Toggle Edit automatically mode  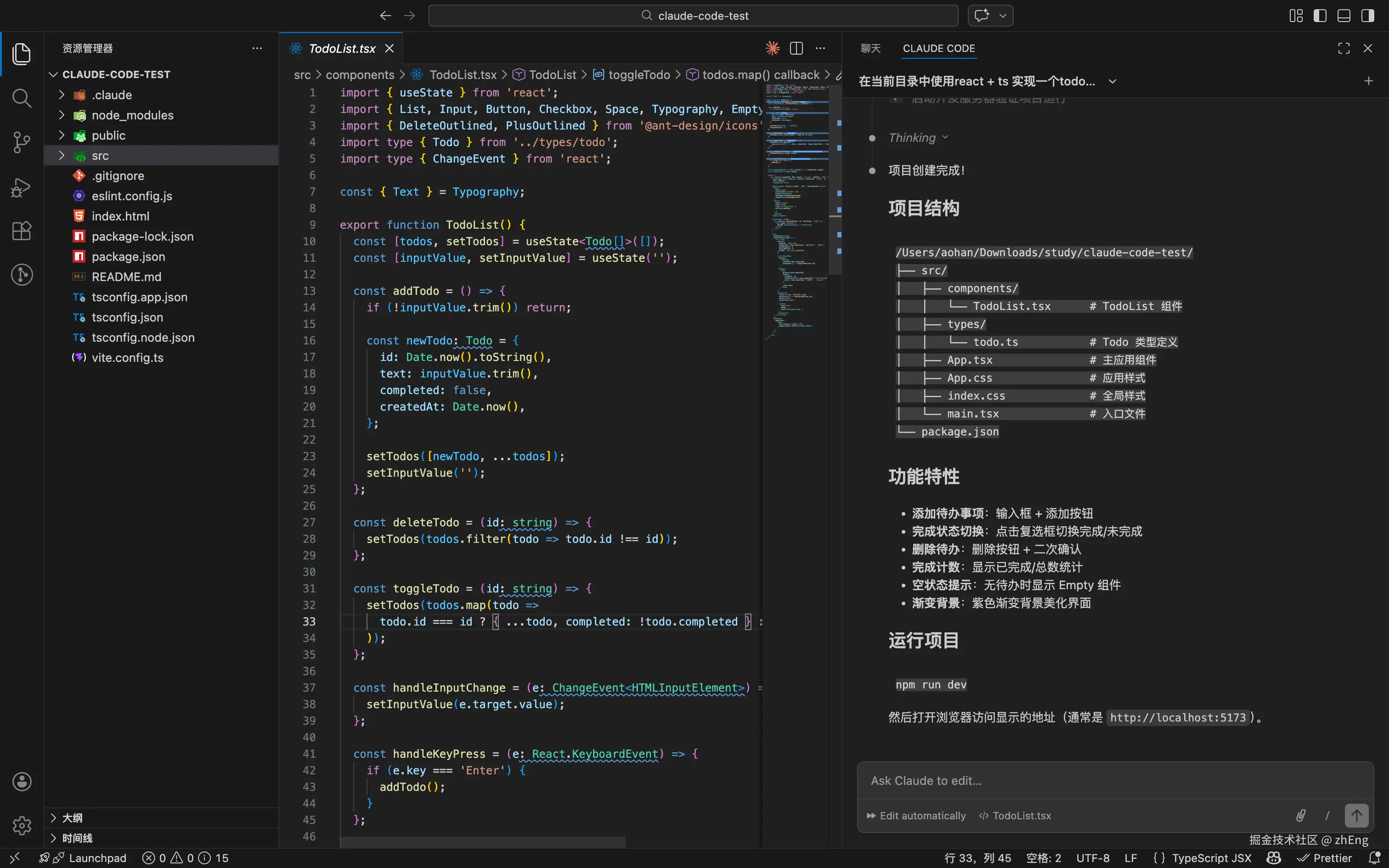tap(917, 816)
